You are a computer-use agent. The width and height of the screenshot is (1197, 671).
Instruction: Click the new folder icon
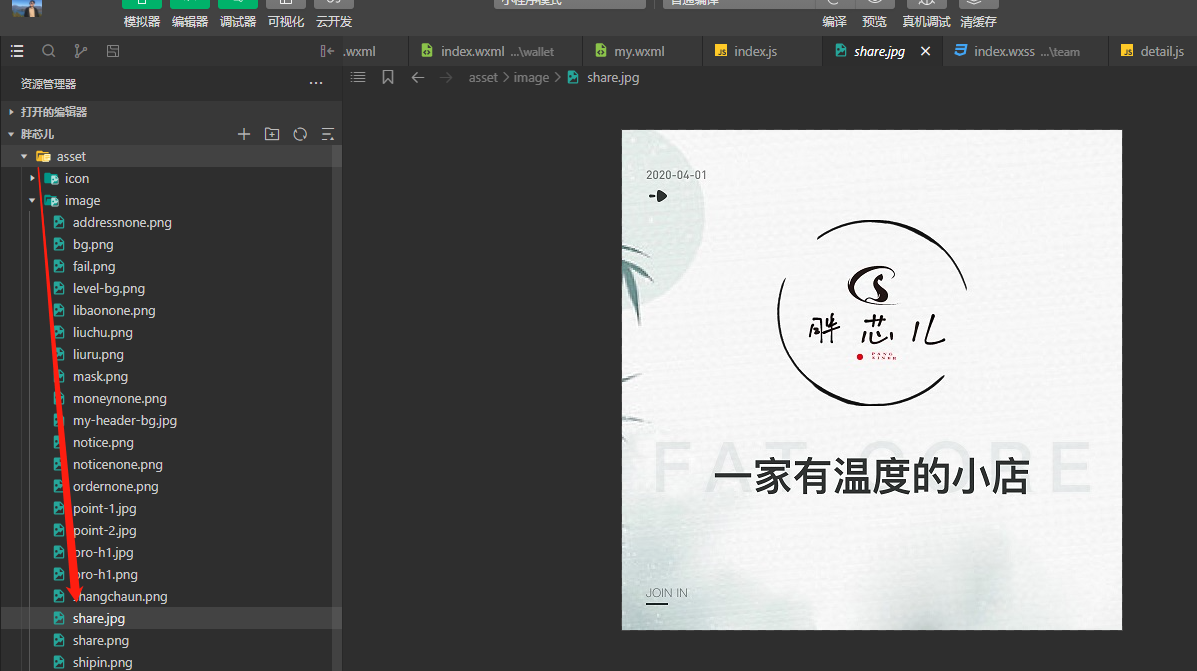coord(271,134)
